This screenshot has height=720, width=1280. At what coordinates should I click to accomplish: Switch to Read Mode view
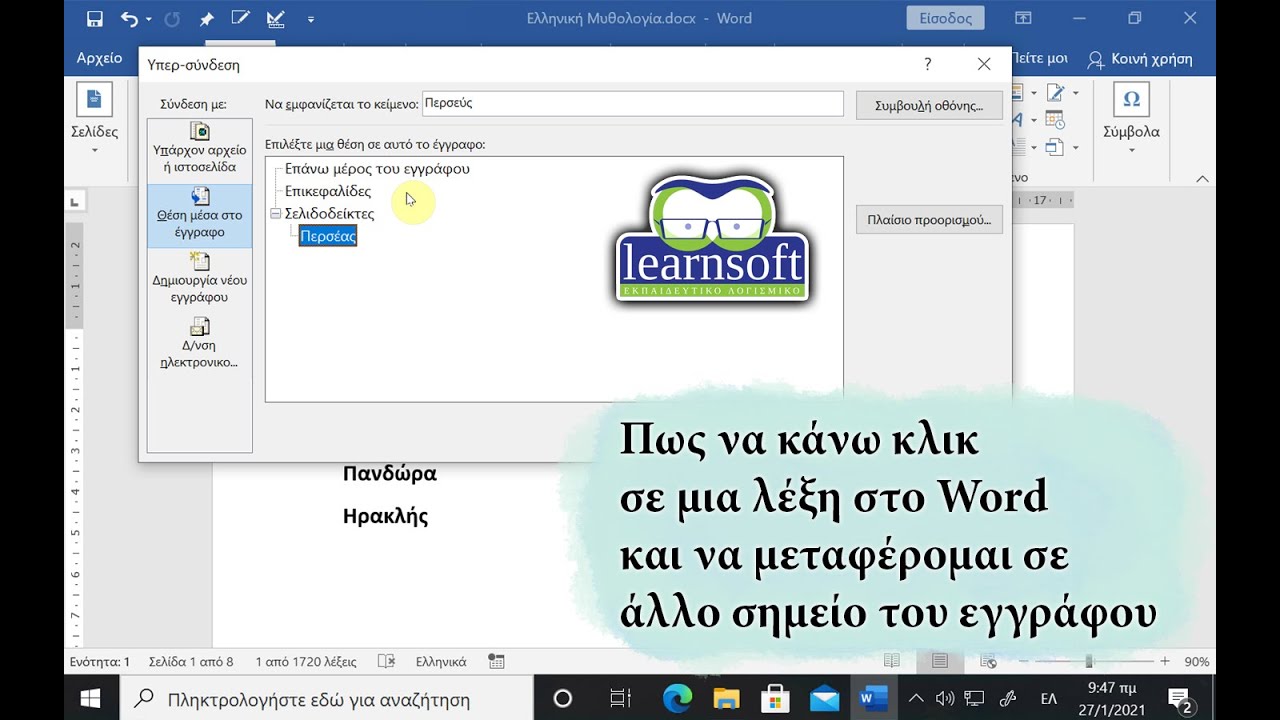(x=892, y=662)
